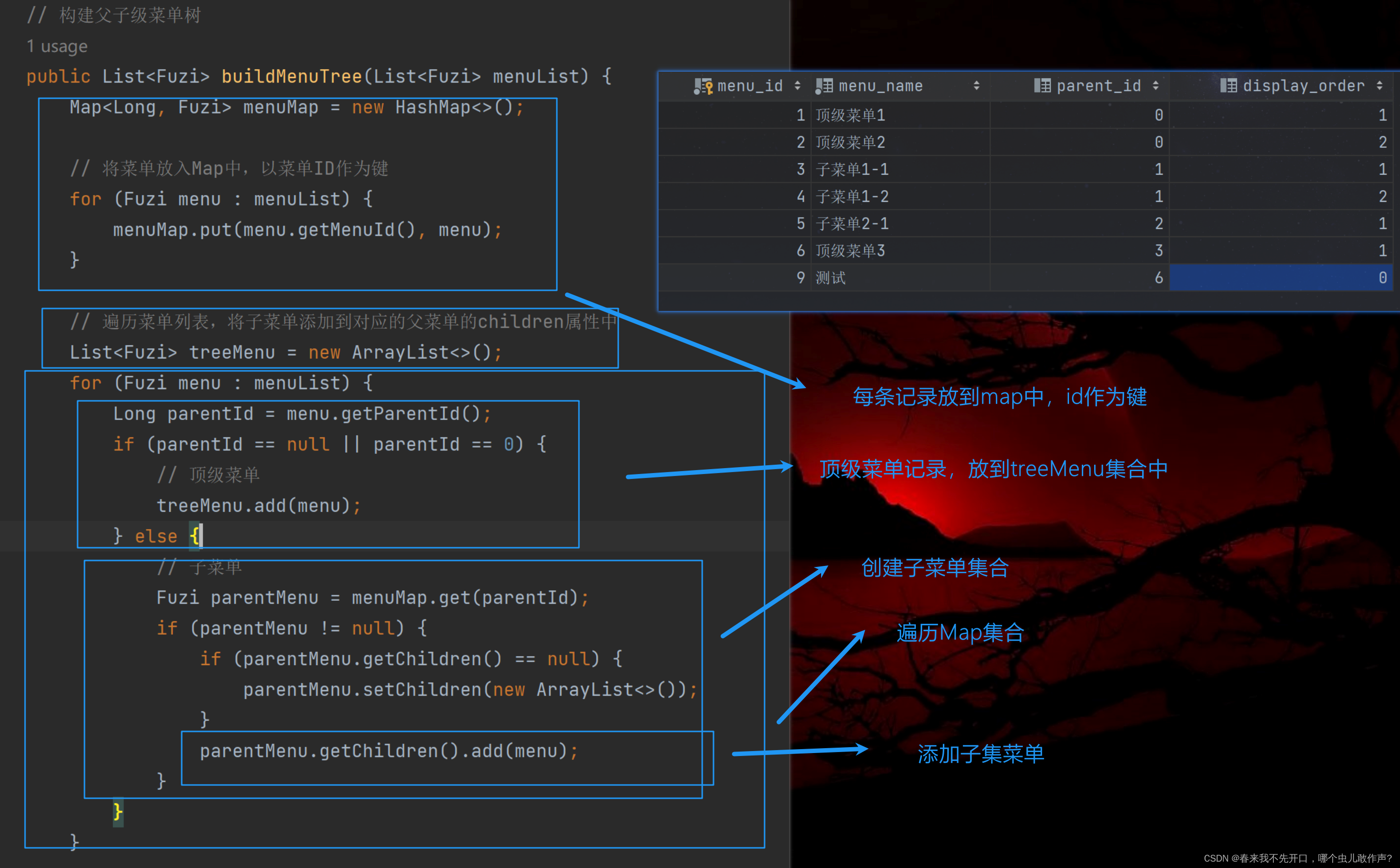Image resolution: width=1400 pixels, height=868 pixels.
Task: Click the parent_id column icon
Action: click(x=1042, y=86)
